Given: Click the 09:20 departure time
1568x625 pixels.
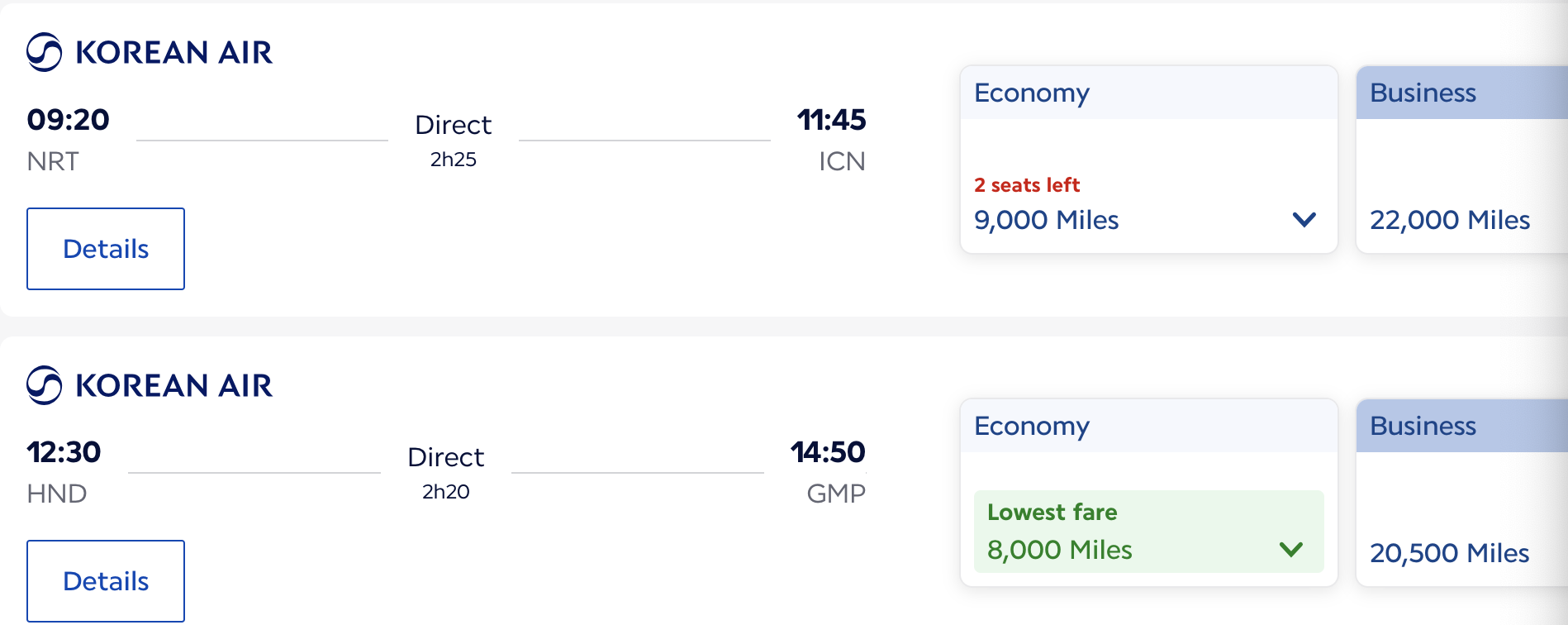Looking at the screenshot, I should point(68,120).
